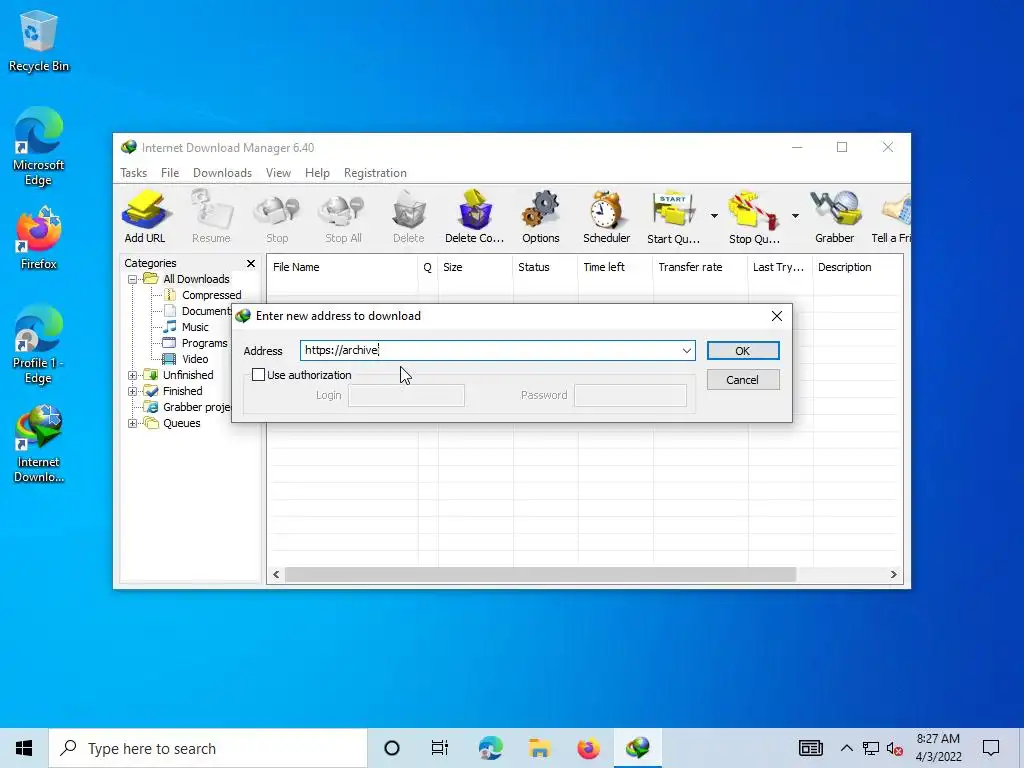The height and width of the screenshot is (768, 1024).
Task: Open the View menu
Action: [278, 173]
